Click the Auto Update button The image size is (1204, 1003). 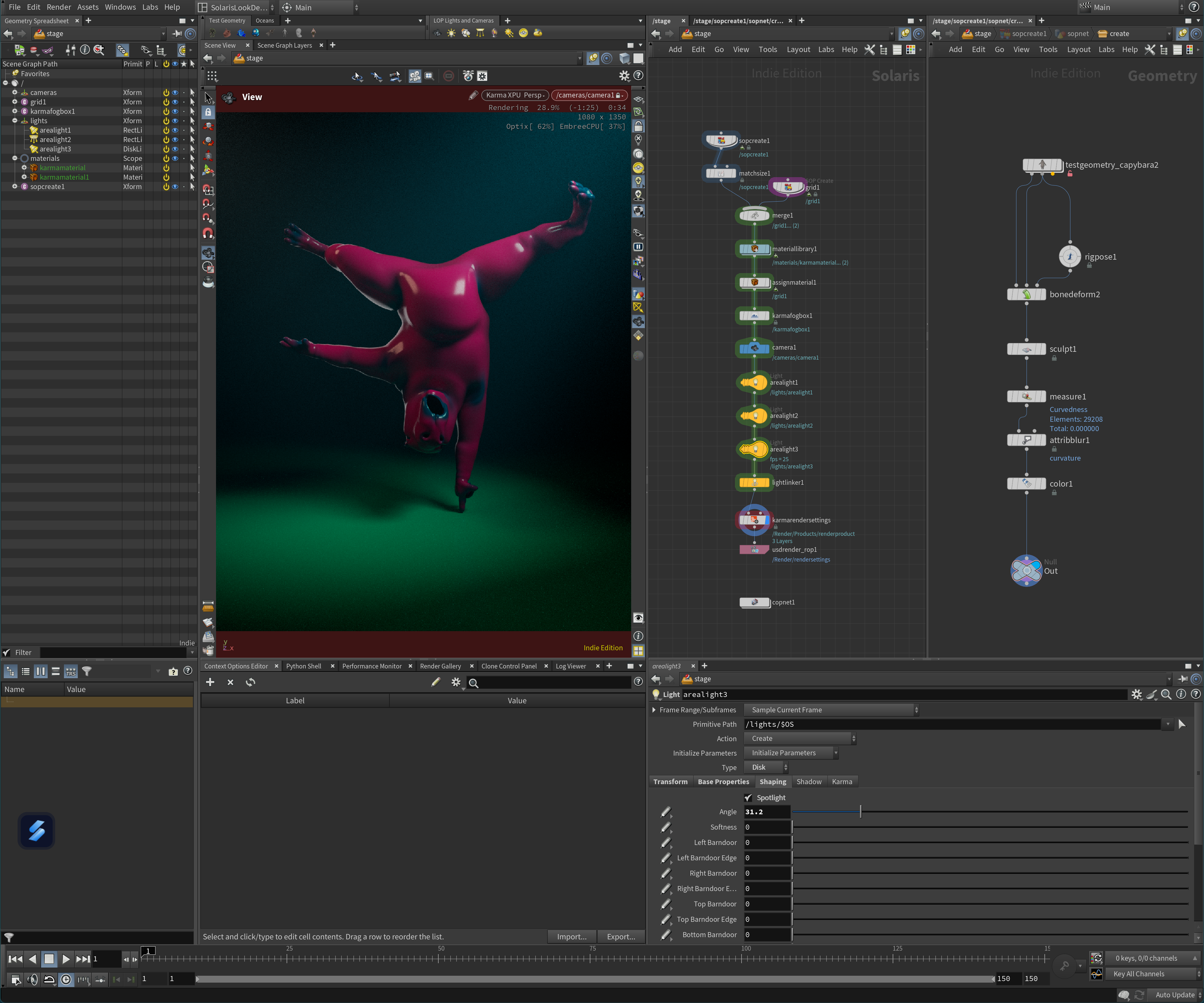pyautogui.click(x=1175, y=995)
